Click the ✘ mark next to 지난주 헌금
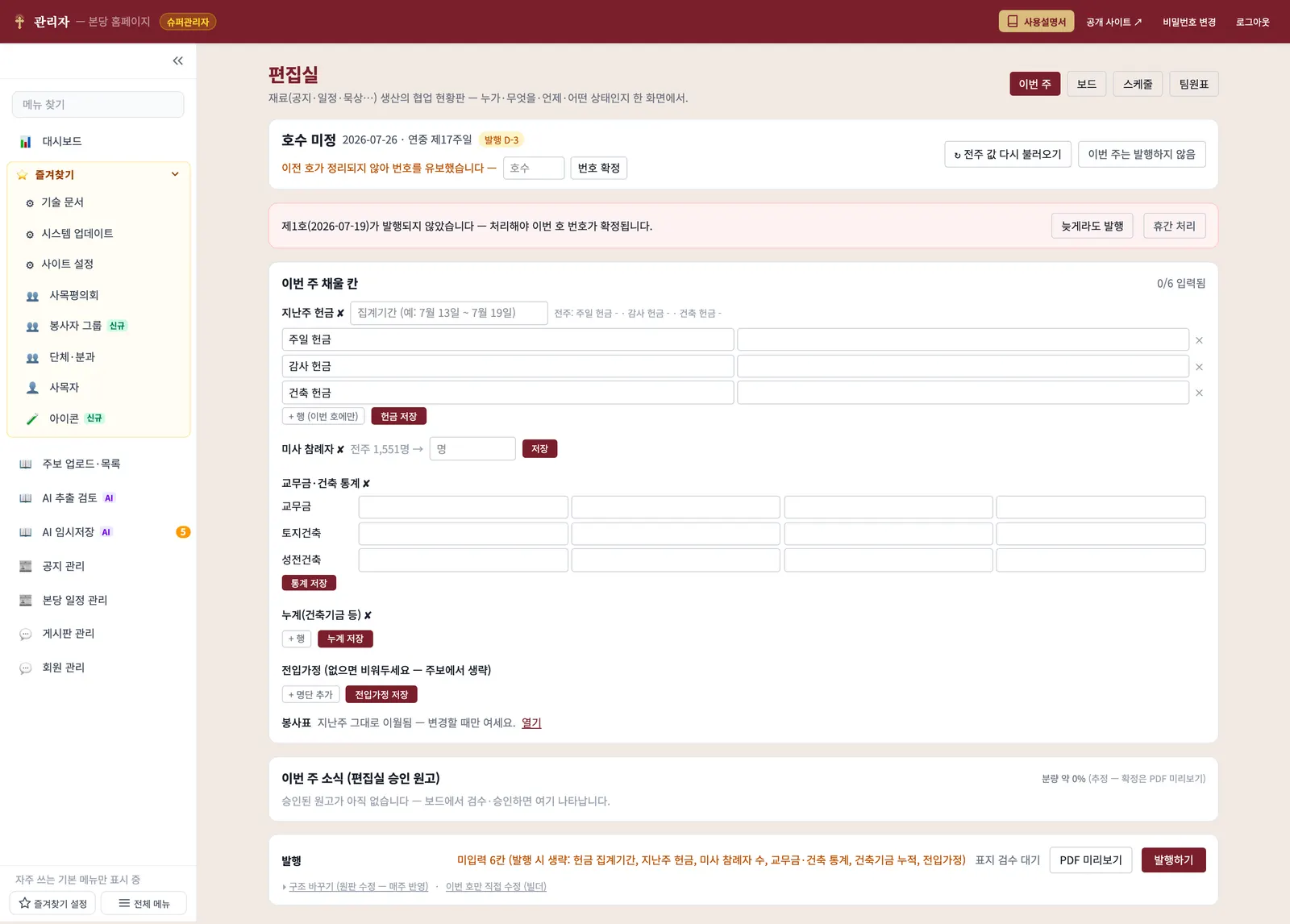 (x=340, y=314)
